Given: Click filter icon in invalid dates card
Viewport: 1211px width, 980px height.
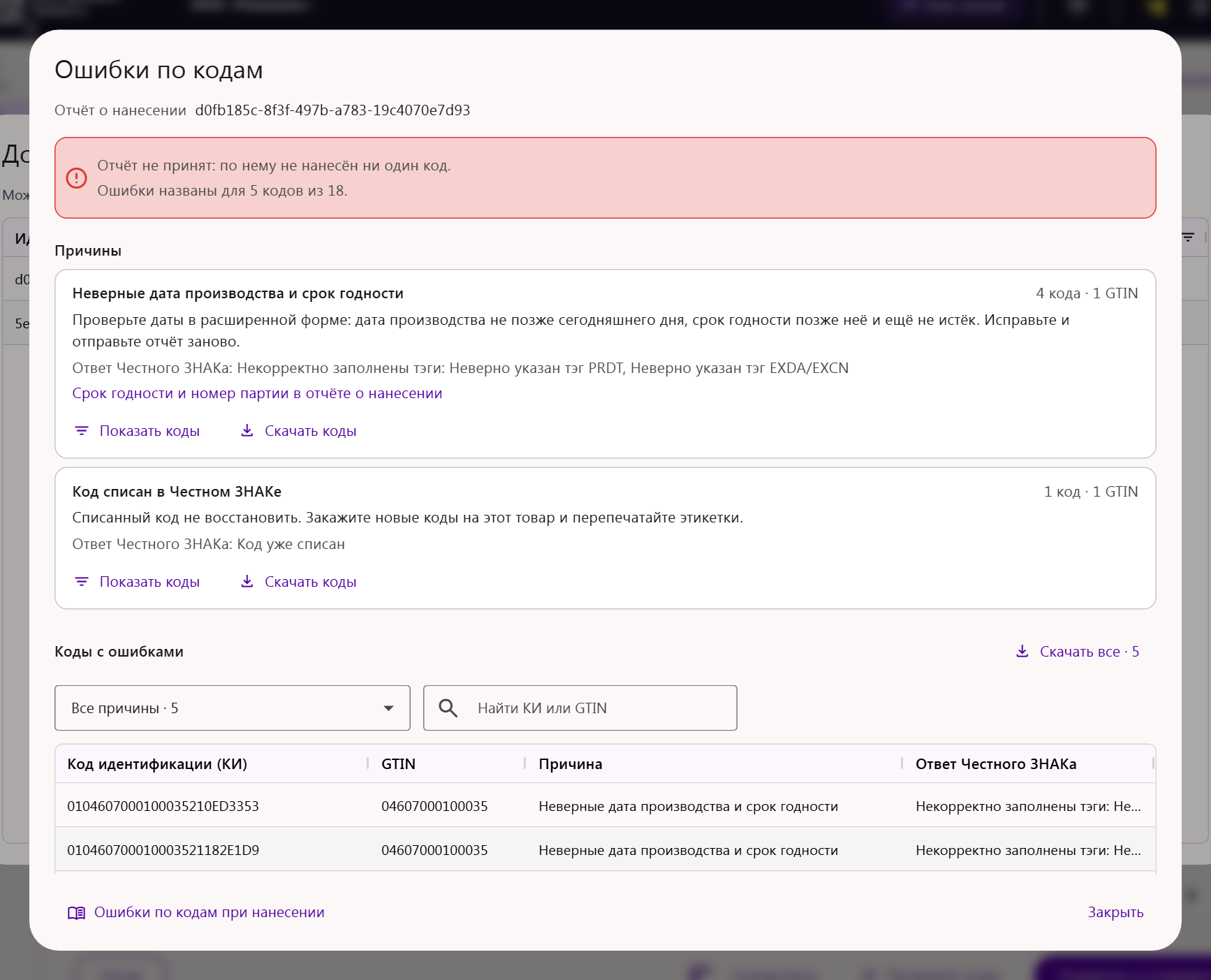Looking at the screenshot, I should (x=82, y=431).
